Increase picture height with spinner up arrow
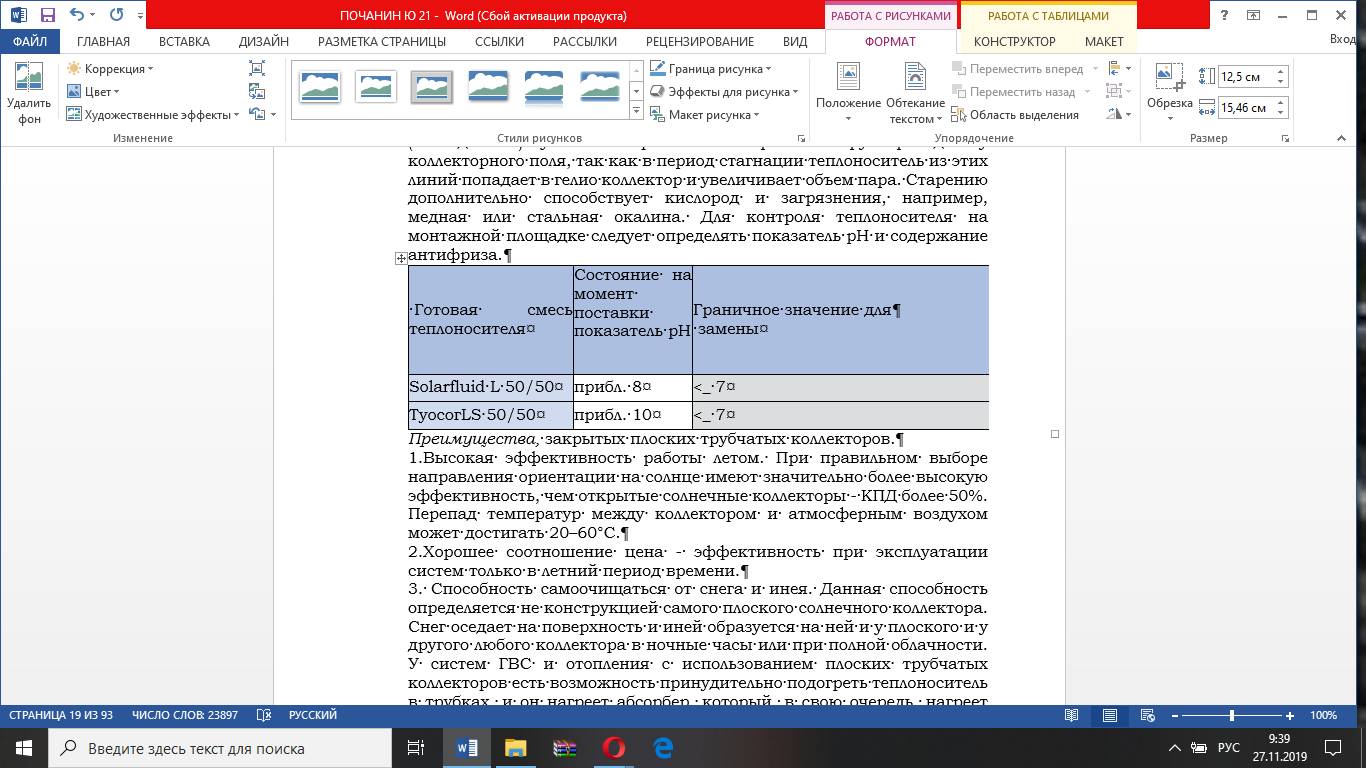Image resolution: width=1366 pixels, height=768 pixels. [1281, 72]
